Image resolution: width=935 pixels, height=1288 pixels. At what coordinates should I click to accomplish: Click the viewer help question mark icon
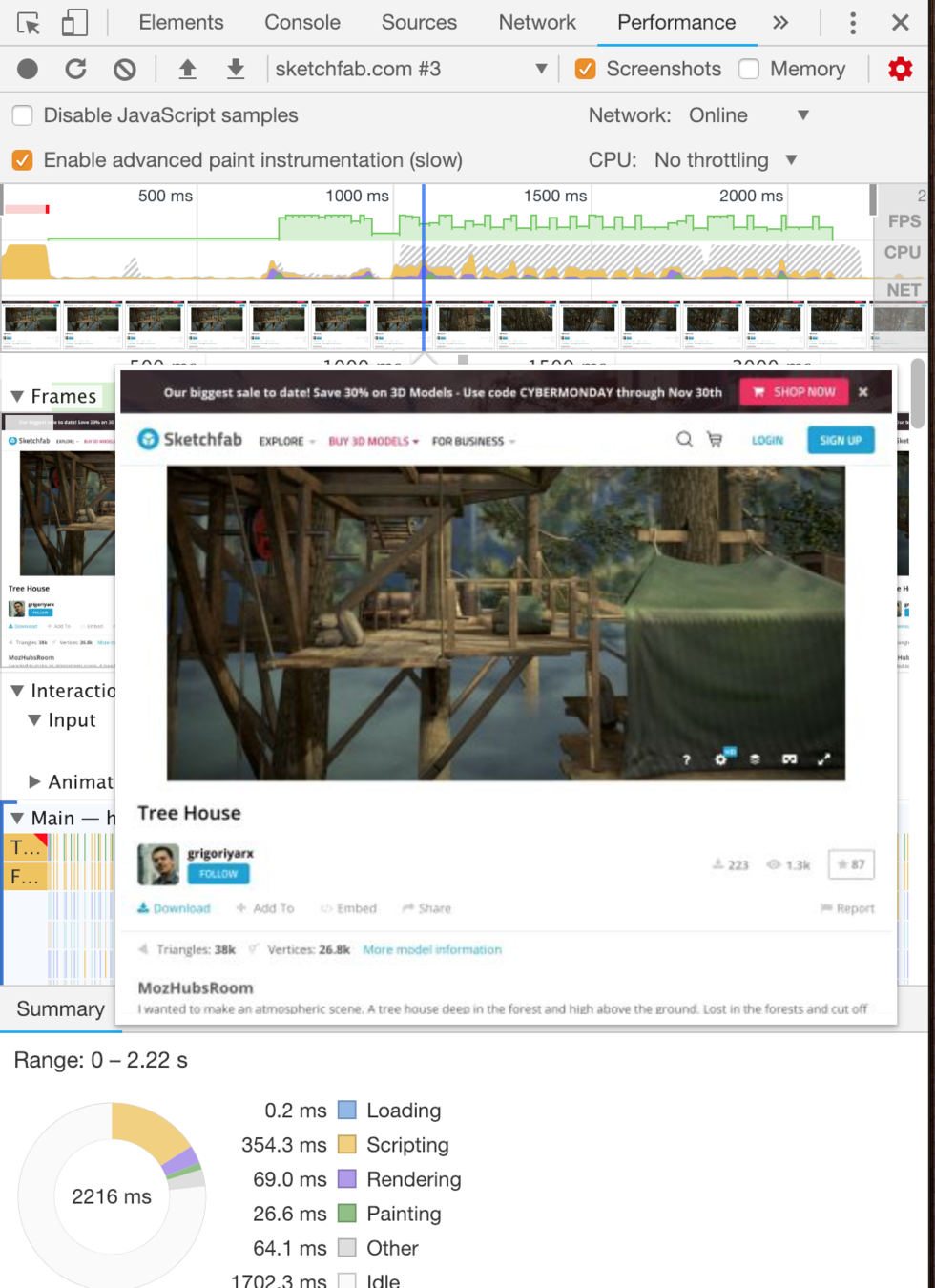click(x=686, y=759)
